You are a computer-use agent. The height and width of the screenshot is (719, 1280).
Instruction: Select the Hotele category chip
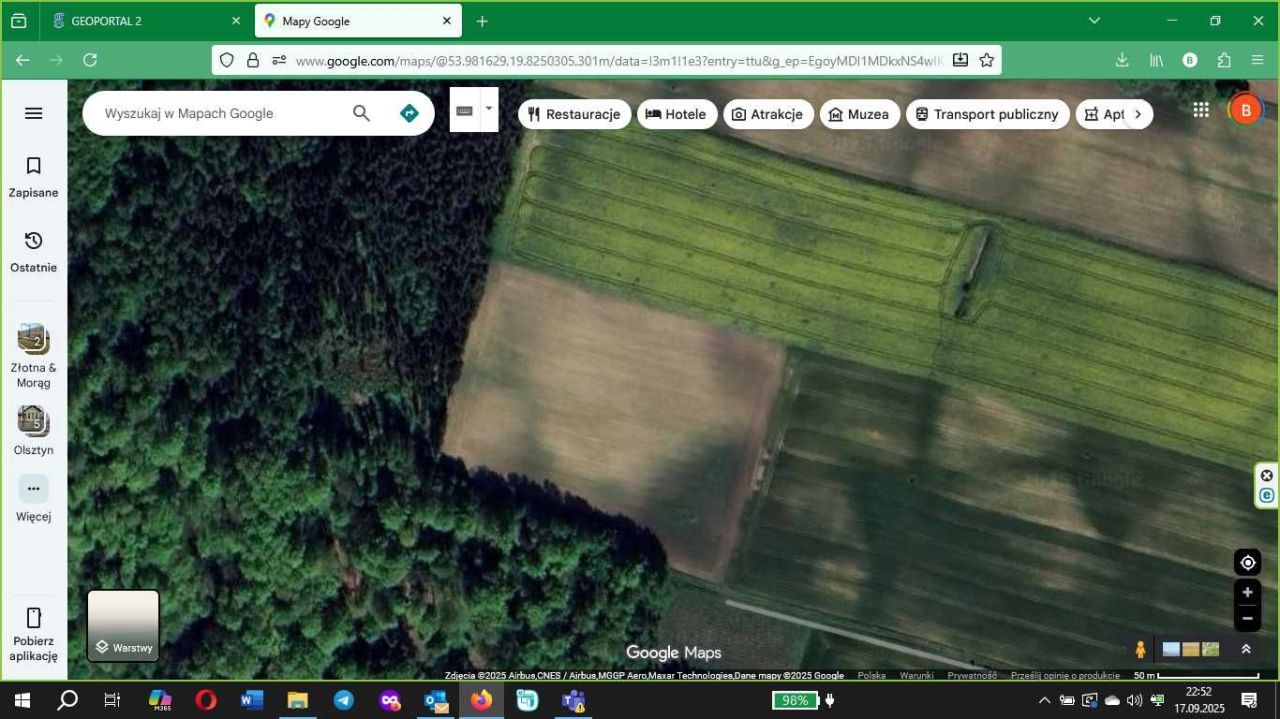pos(676,114)
